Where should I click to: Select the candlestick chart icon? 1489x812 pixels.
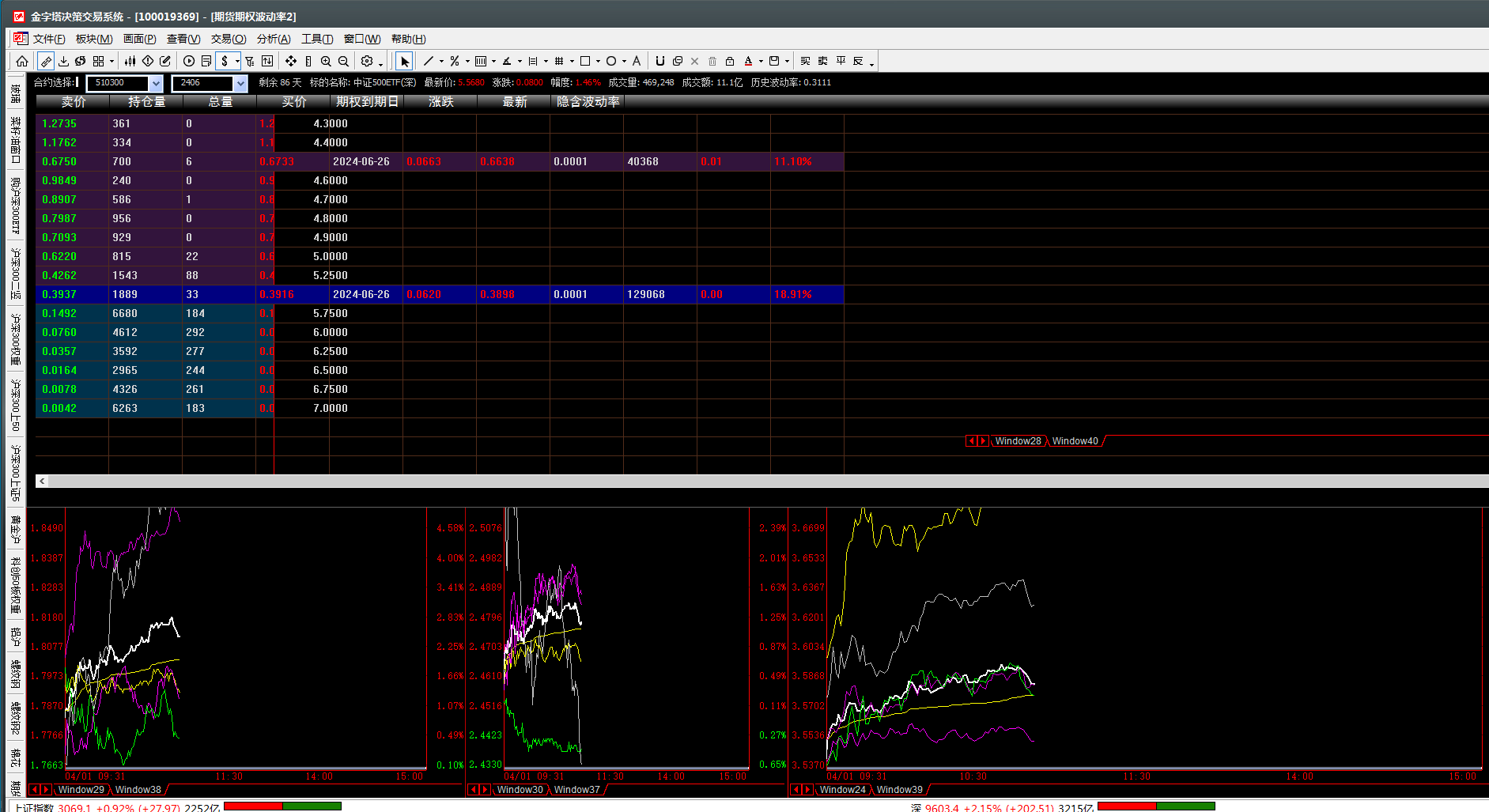pyautogui.click(x=130, y=61)
